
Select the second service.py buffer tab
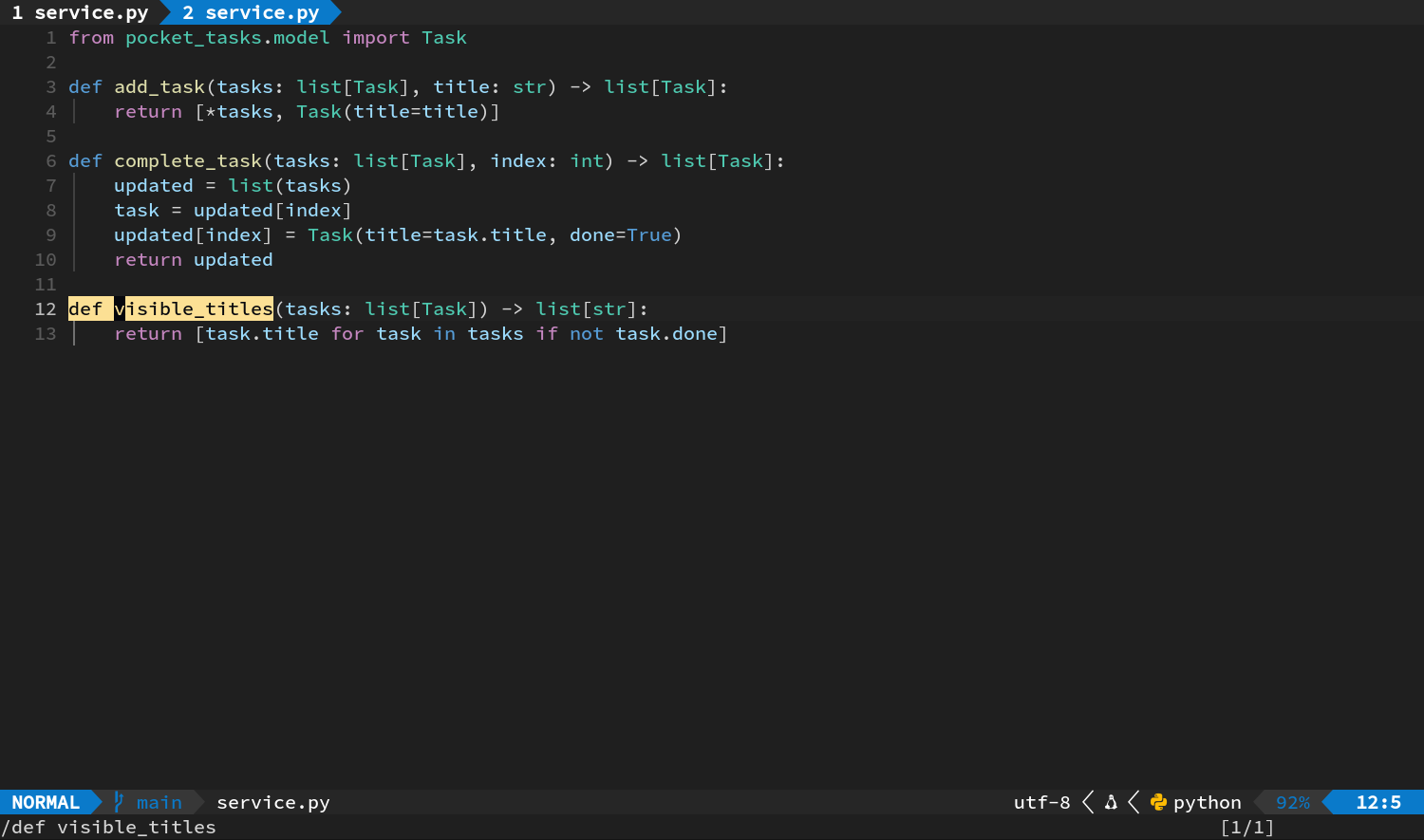click(251, 12)
